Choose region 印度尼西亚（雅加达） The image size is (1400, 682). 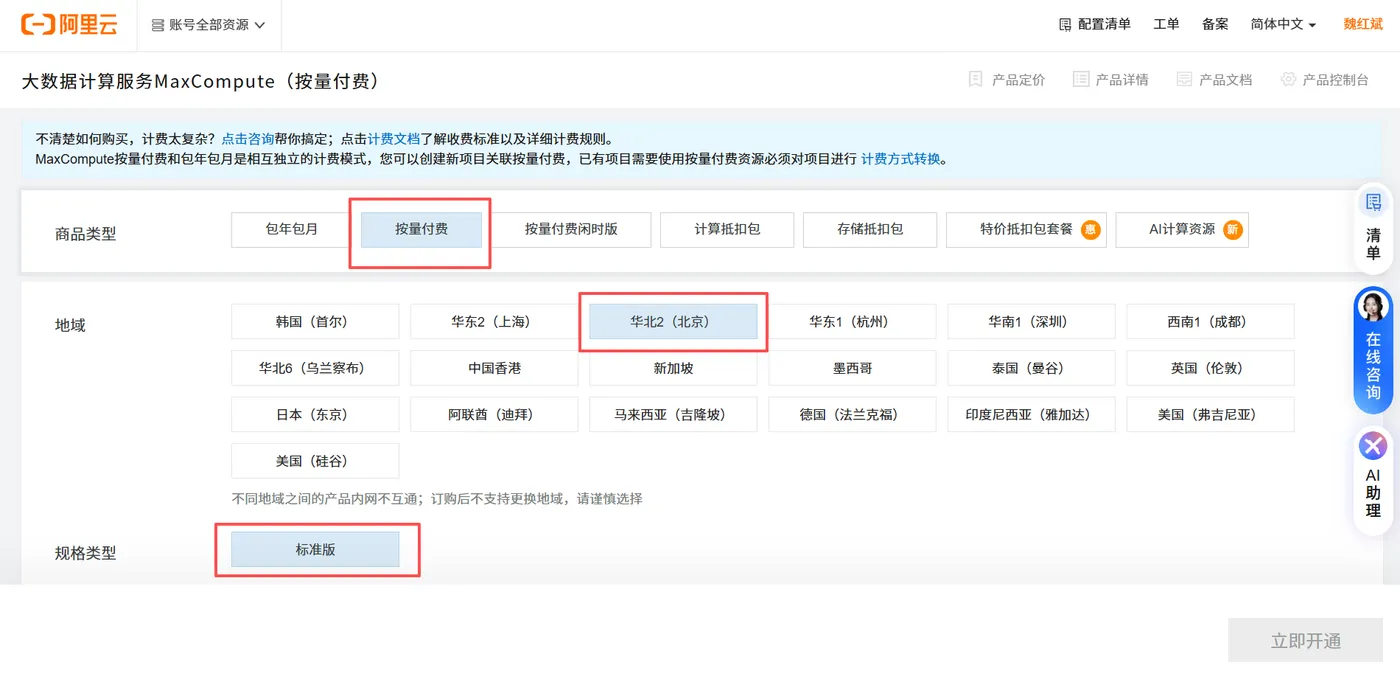pyautogui.click(x=1031, y=414)
